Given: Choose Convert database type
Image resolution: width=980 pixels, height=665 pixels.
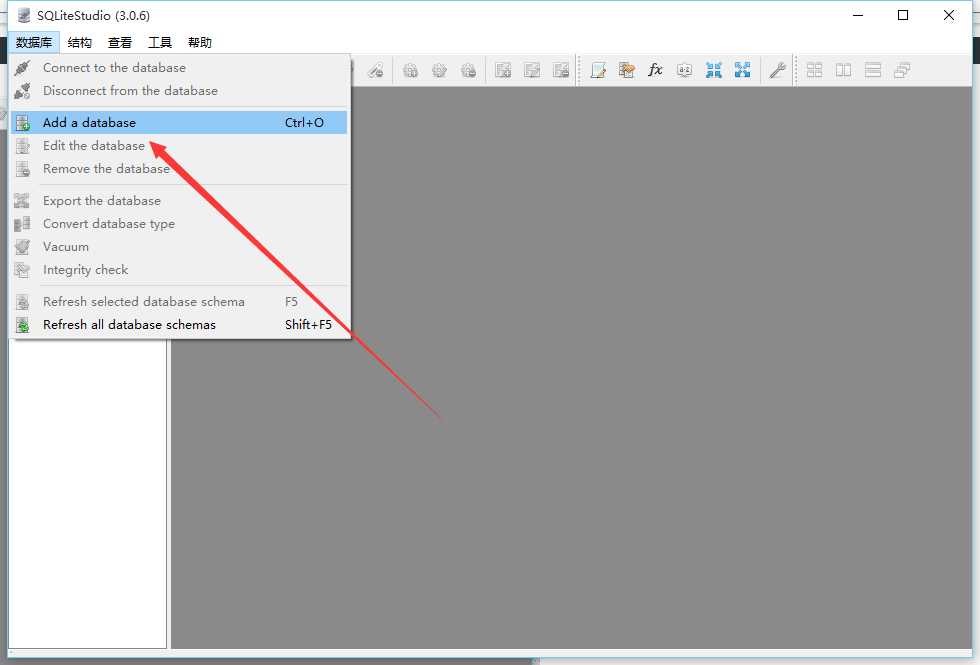Looking at the screenshot, I should tap(179, 224).
